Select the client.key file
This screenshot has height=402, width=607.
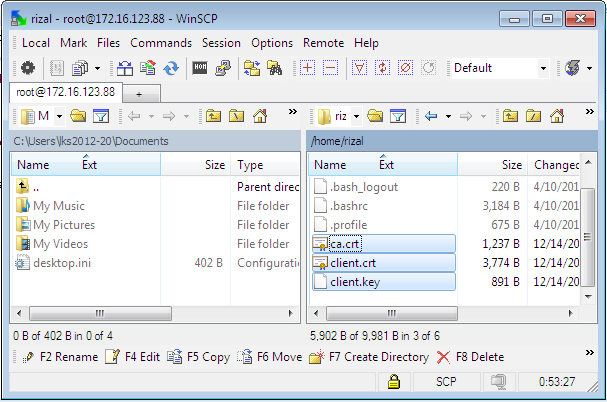pyautogui.click(x=384, y=282)
